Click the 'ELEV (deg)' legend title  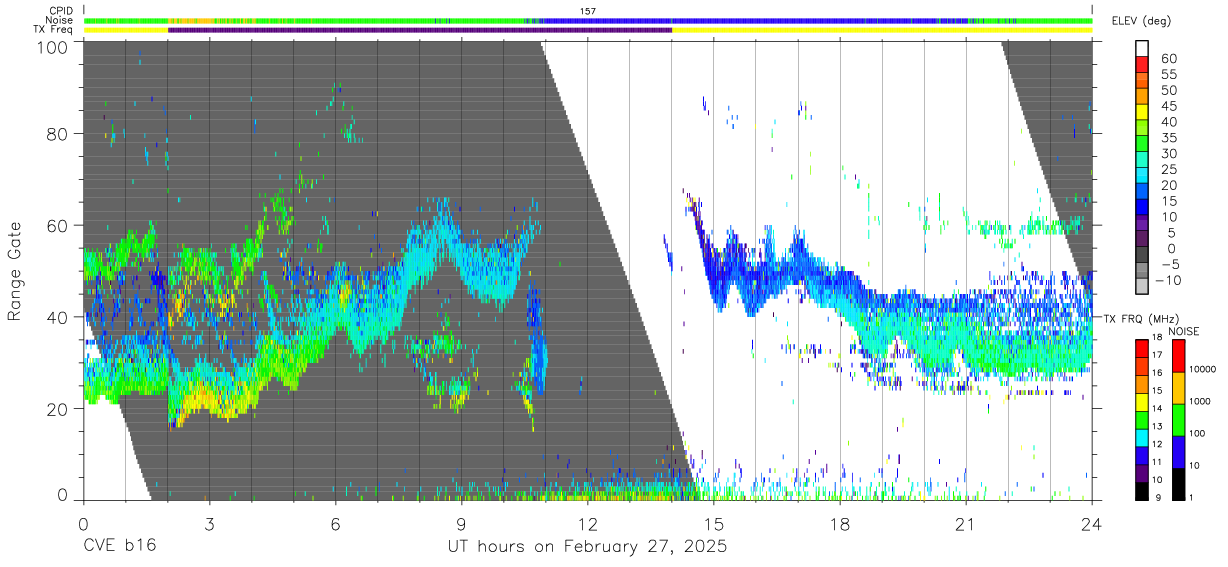pyautogui.click(x=1141, y=21)
